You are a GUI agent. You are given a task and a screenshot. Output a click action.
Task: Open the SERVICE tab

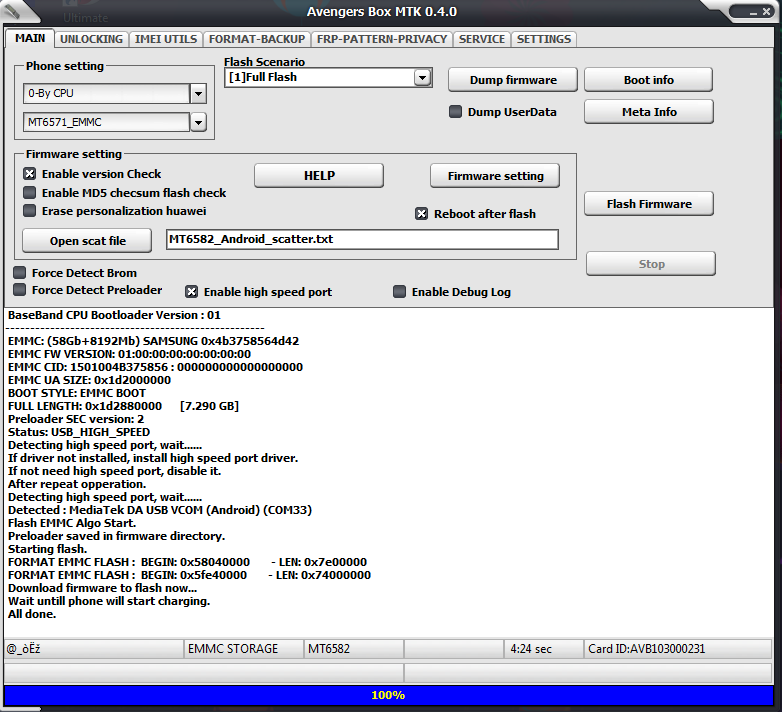[482, 39]
